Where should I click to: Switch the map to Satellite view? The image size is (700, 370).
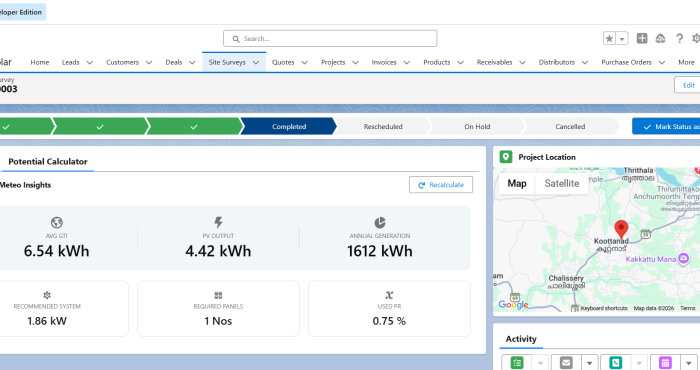point(562,183)
